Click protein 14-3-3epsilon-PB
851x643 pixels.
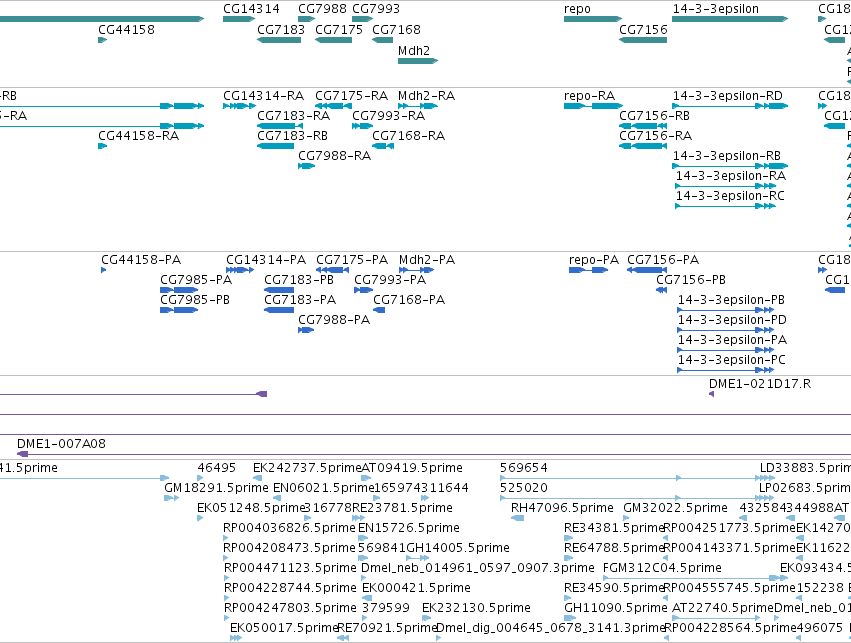click(726, 310)
